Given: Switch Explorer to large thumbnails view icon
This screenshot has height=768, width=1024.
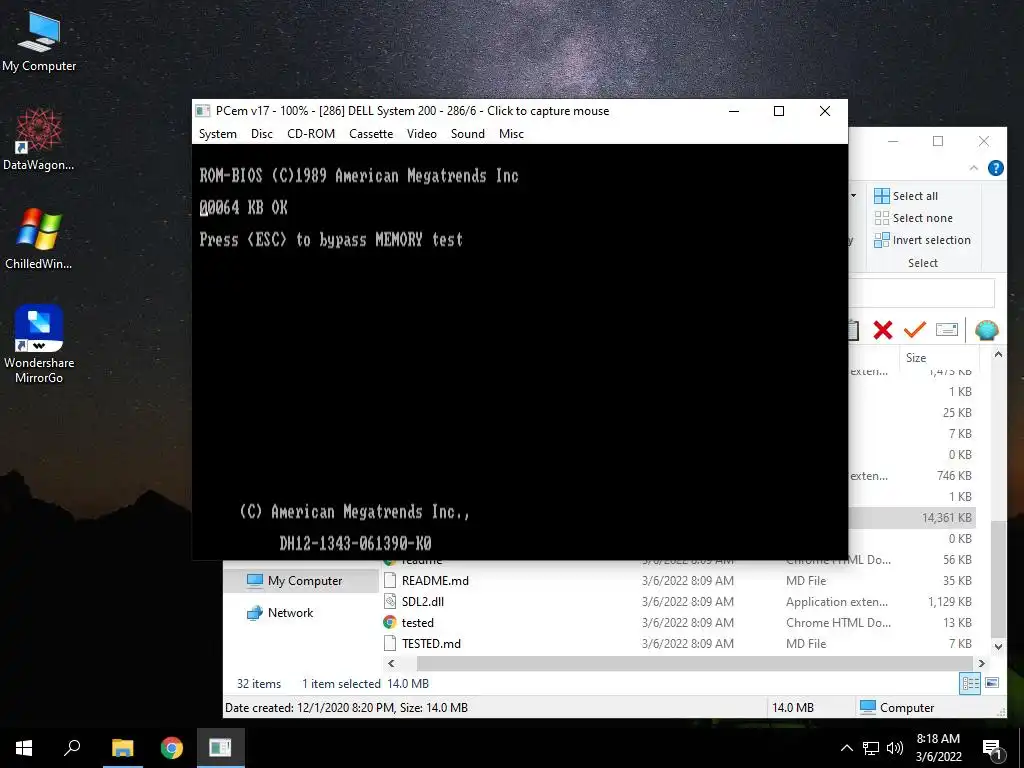Looking at the screenshot, I should coord(992,684).
